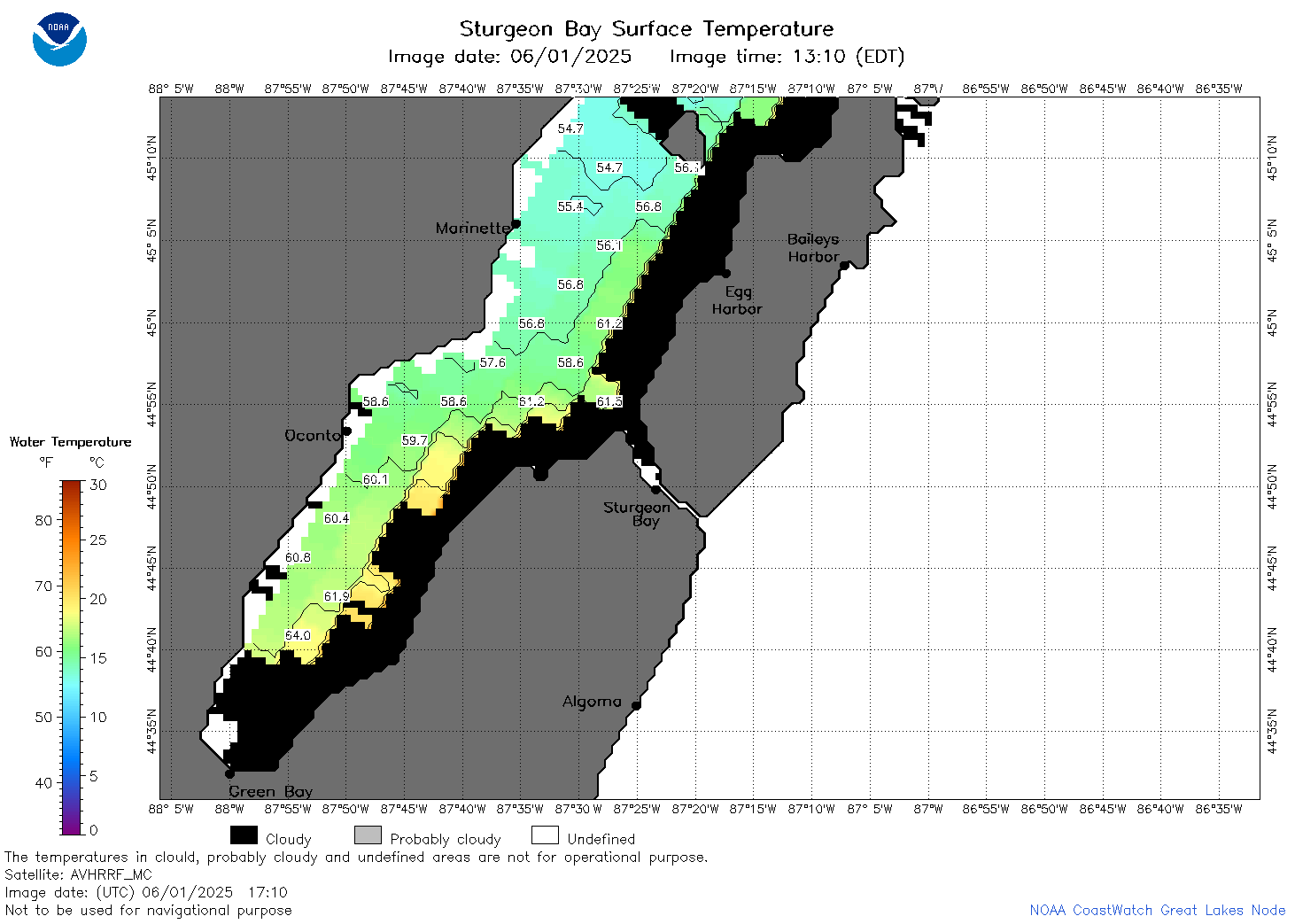The image size is (1295, 924).
Task: Click the Not to be used for navigational purpose note
Action: coord(148,910)
